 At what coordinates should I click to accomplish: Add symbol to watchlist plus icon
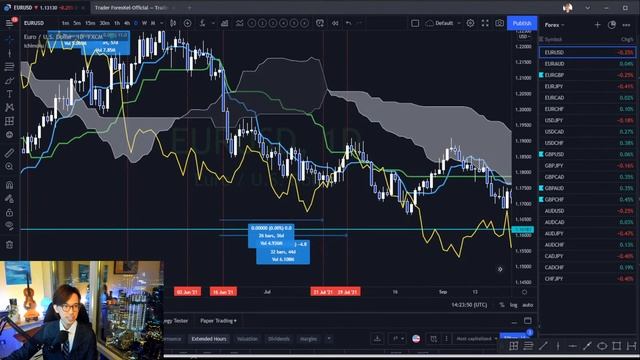597,25
